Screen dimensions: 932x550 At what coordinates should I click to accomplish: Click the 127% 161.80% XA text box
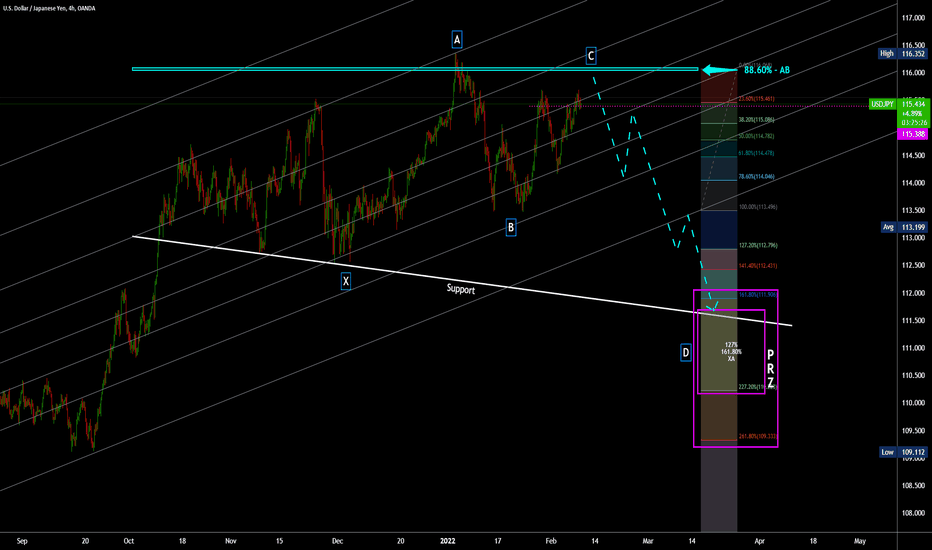pyautogui.click(x=731, y=351)
